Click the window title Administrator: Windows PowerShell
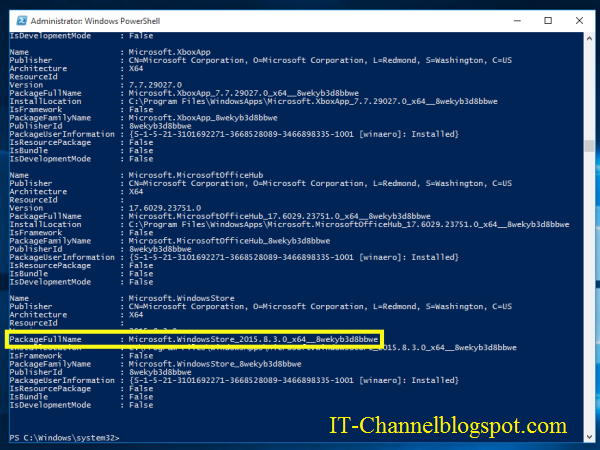 95,21
